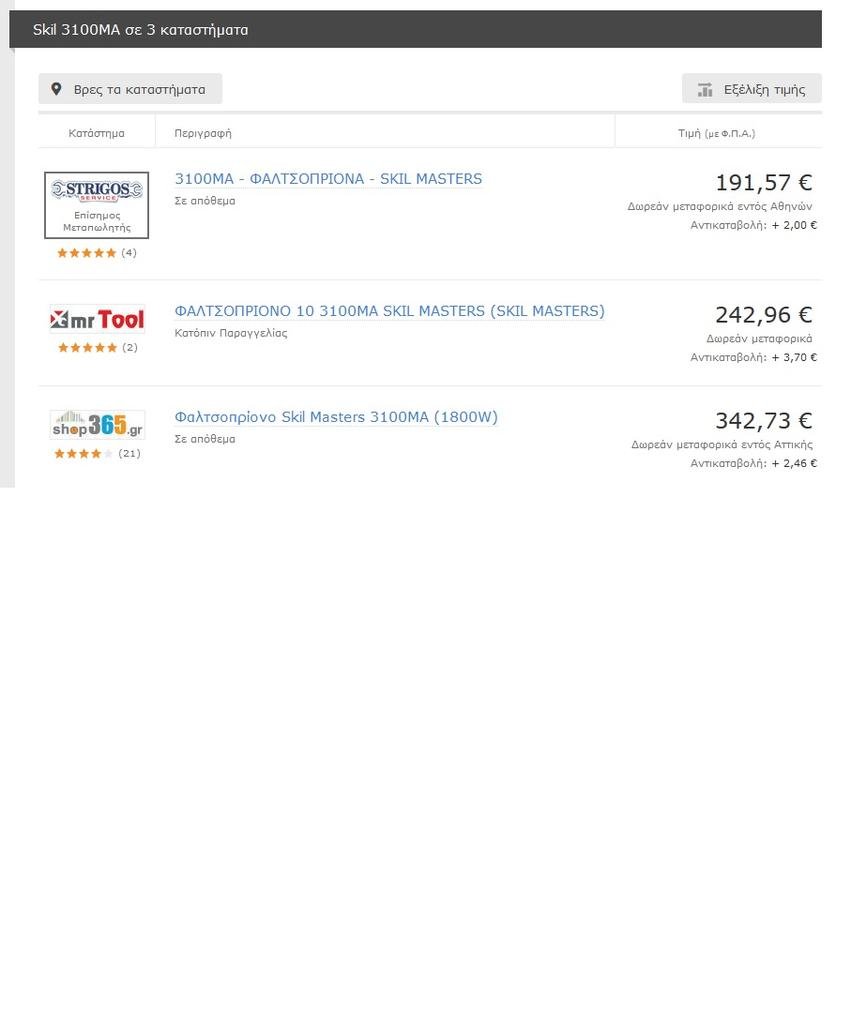View mr Tool star rating

[x=87, y=348]
